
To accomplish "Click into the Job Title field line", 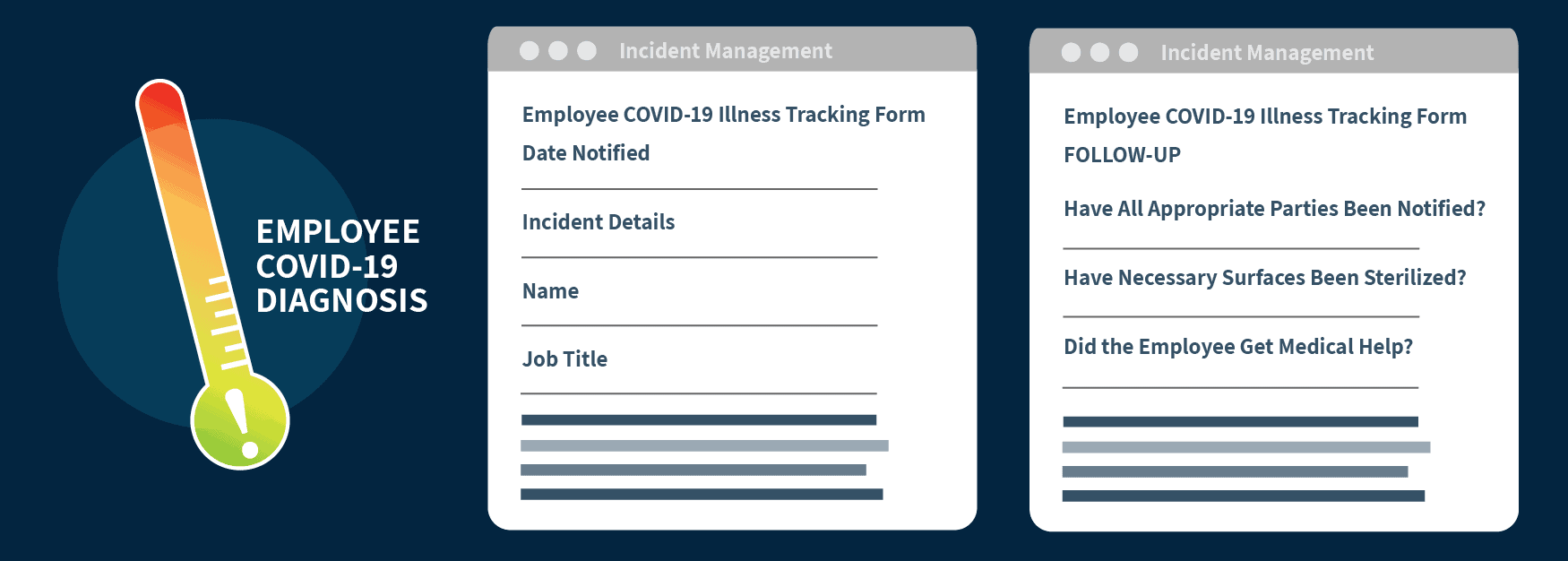I will click(699, 393).
